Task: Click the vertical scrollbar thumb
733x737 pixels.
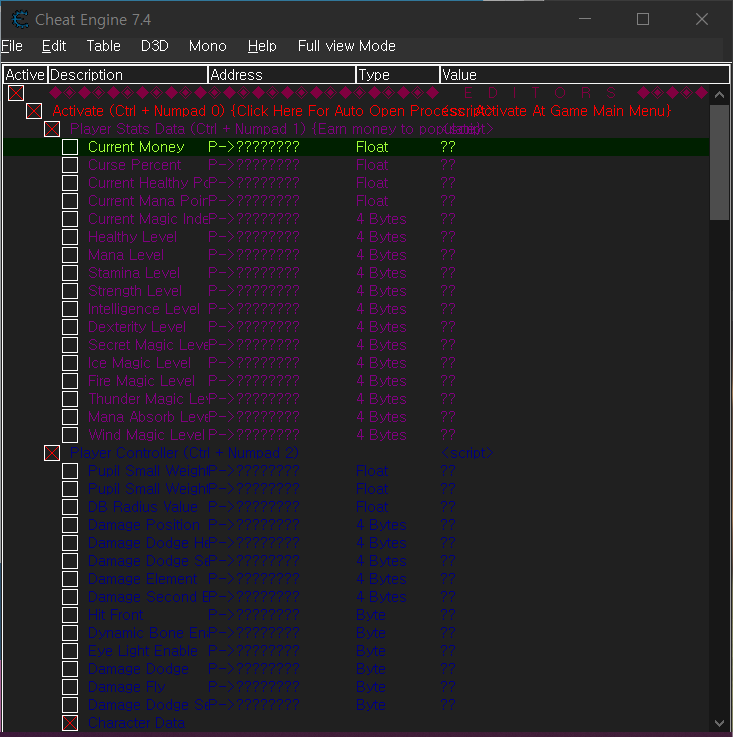Action: pos(719,162)
